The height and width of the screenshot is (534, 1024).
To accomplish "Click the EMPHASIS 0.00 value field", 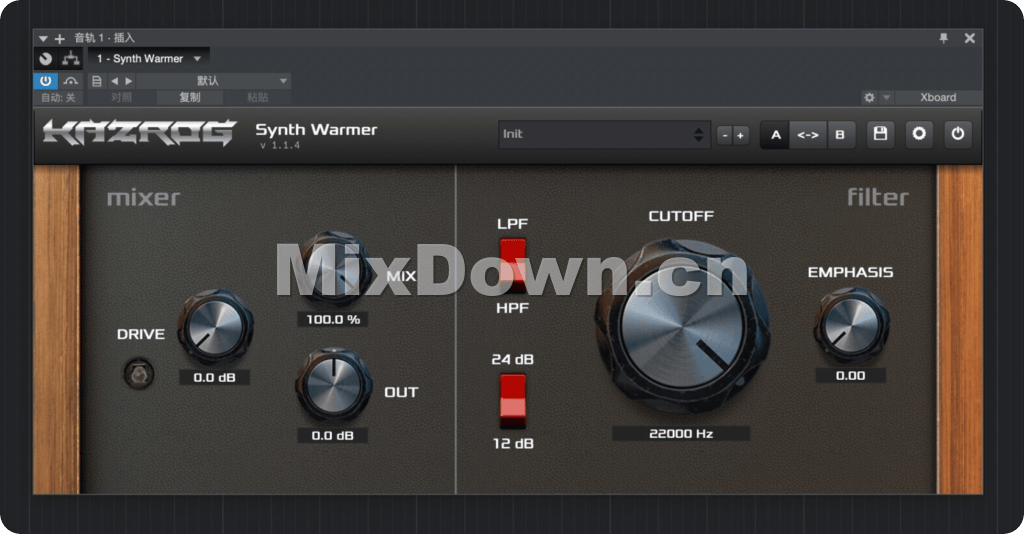I will (x=850, y=375).
